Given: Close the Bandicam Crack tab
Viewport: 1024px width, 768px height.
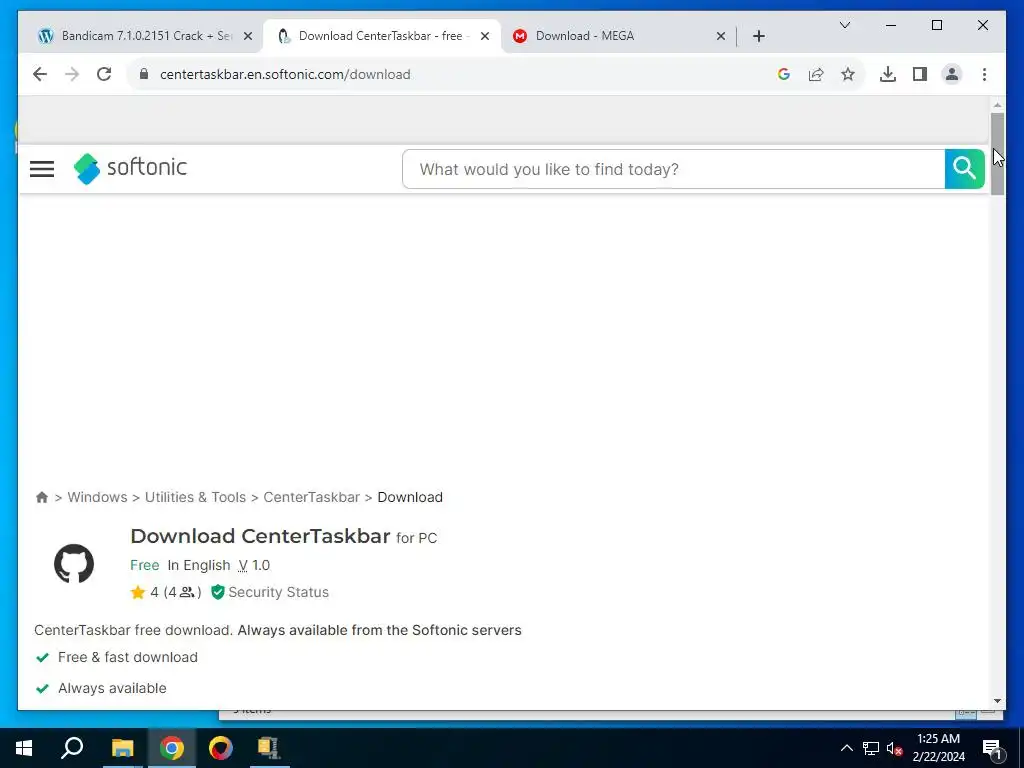Looking at the screenshot, I should 248,37.
